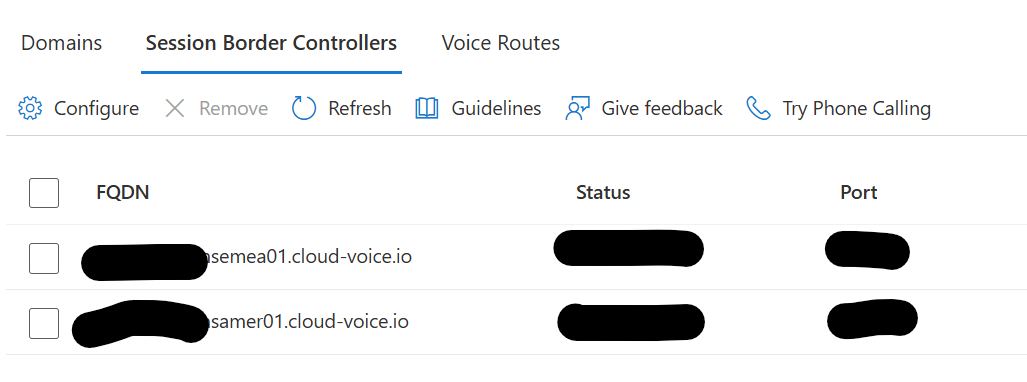Click the Refresh text label
Screen dimensions: 1027x382
[360, 108]
